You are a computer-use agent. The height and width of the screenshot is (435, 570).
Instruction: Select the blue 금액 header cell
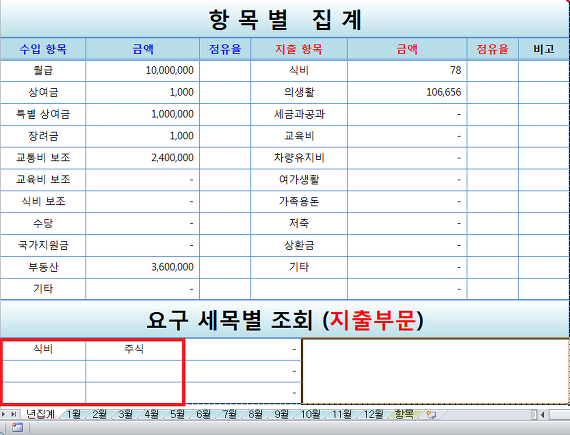coord(142,49)
